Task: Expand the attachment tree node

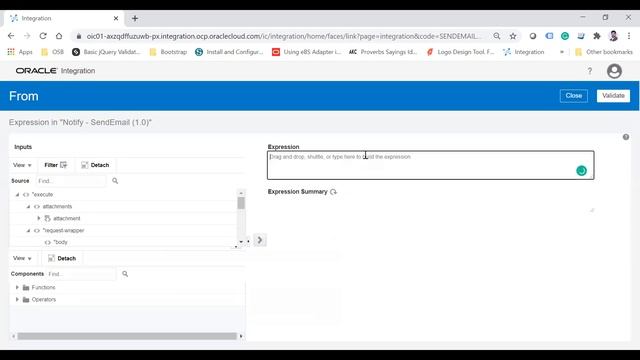Action: pos(39,218)
